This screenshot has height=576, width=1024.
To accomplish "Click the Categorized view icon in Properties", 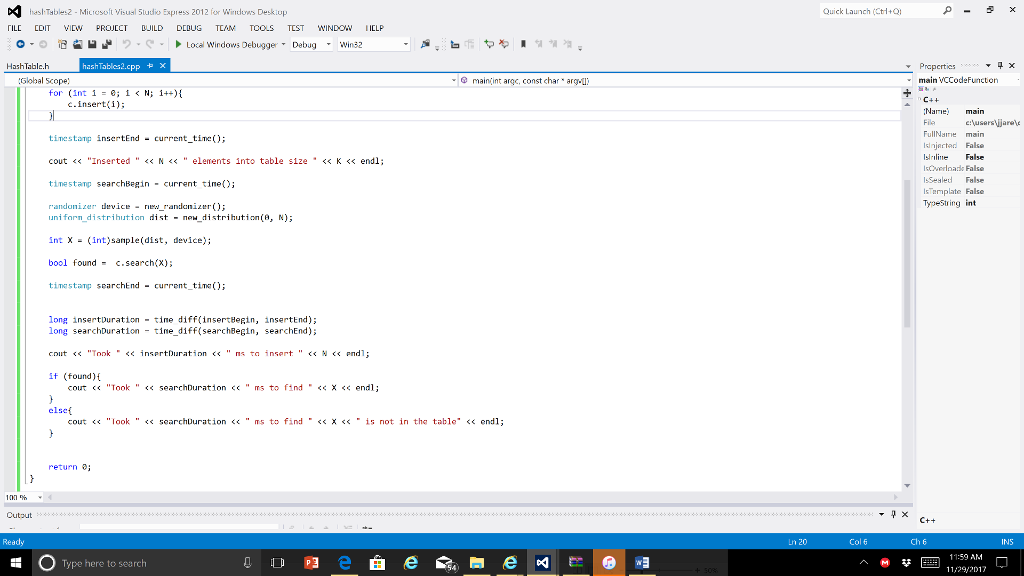I will point(921,89).
